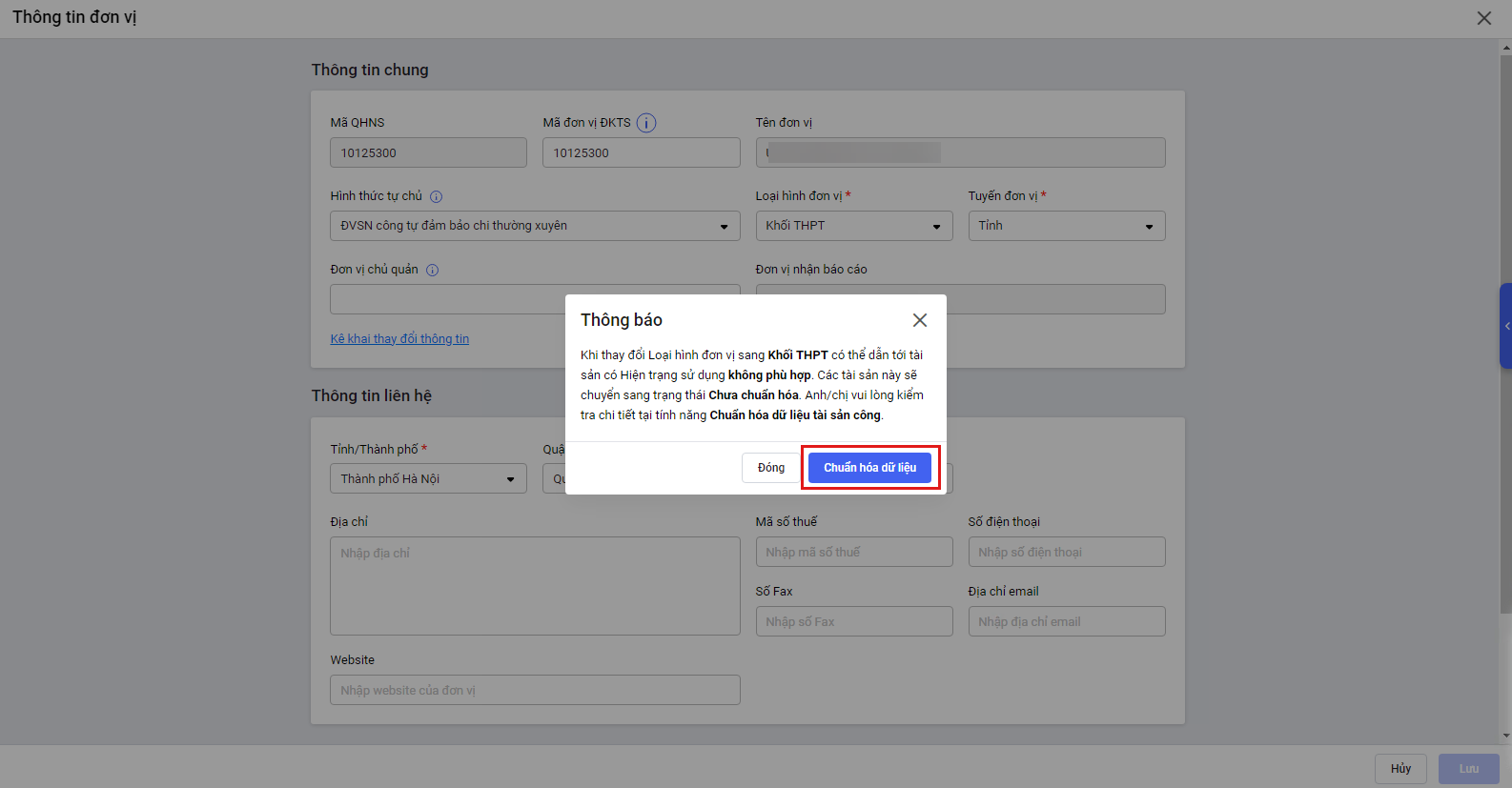Focus the Mã số thuế input field
Screen dimensions: 1512x788
pos(853,552)
